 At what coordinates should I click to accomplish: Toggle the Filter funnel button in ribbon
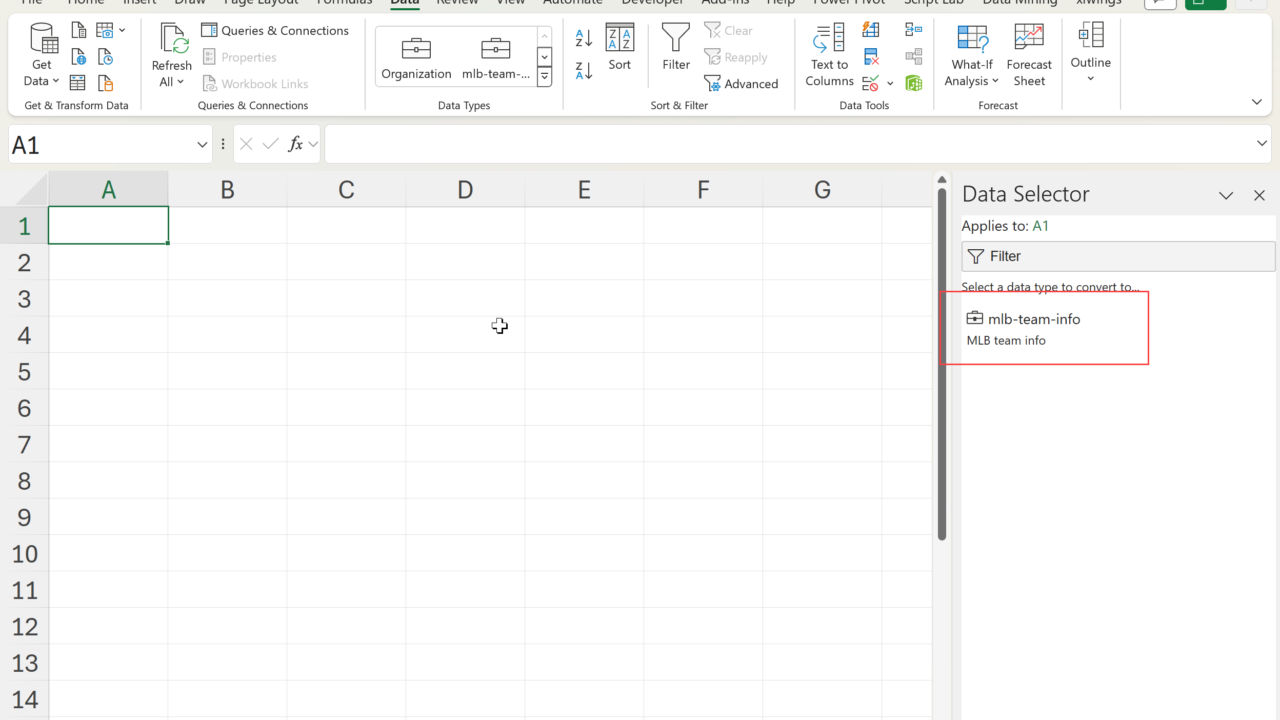pos(676,48)
